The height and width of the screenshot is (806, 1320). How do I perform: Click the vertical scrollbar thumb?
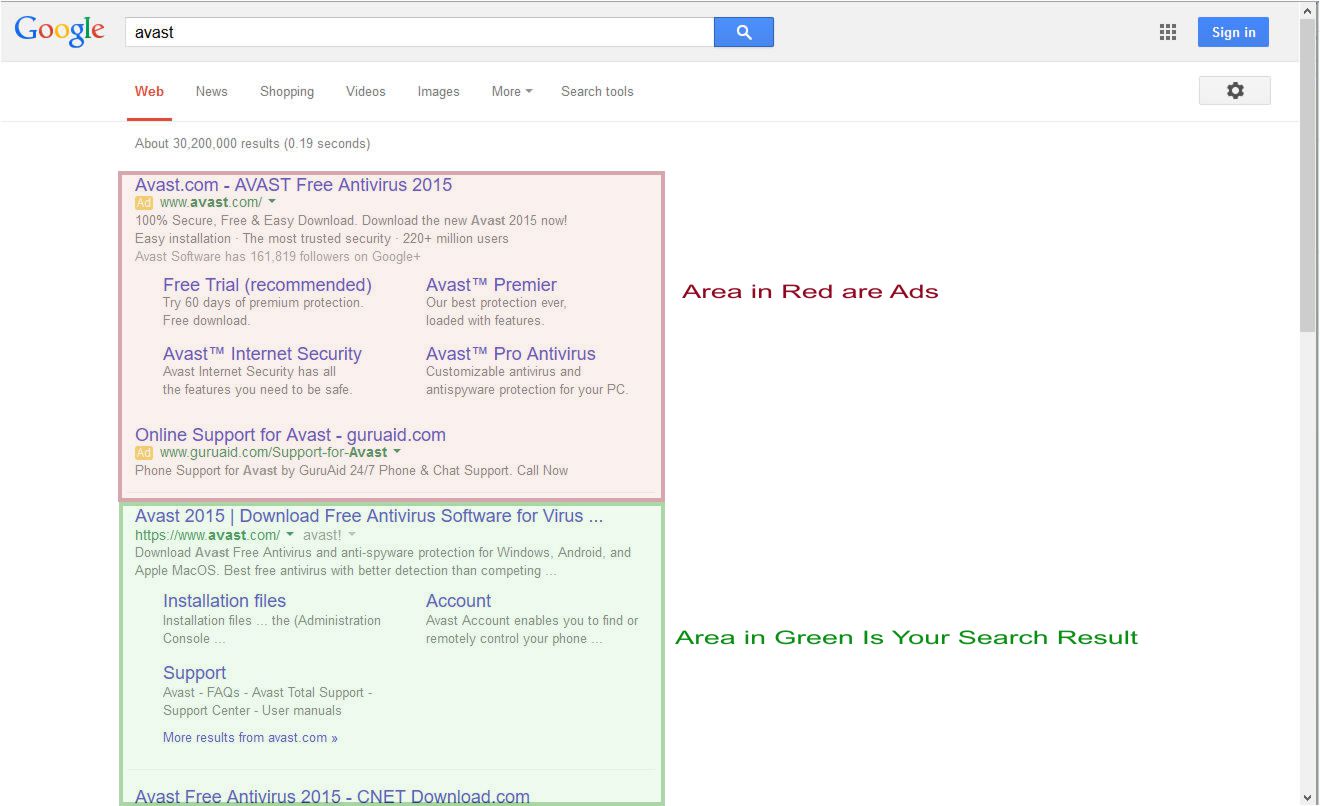pyautogui.click(x=1309, y=175)
